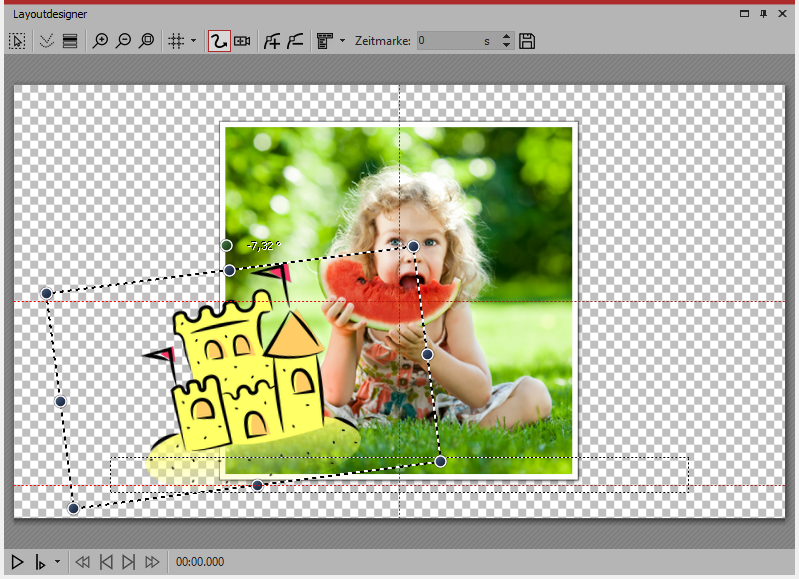The image size is (799, 579).
Task: Click the Layoutdesigner panel title
Action: [x=50, y=14]
